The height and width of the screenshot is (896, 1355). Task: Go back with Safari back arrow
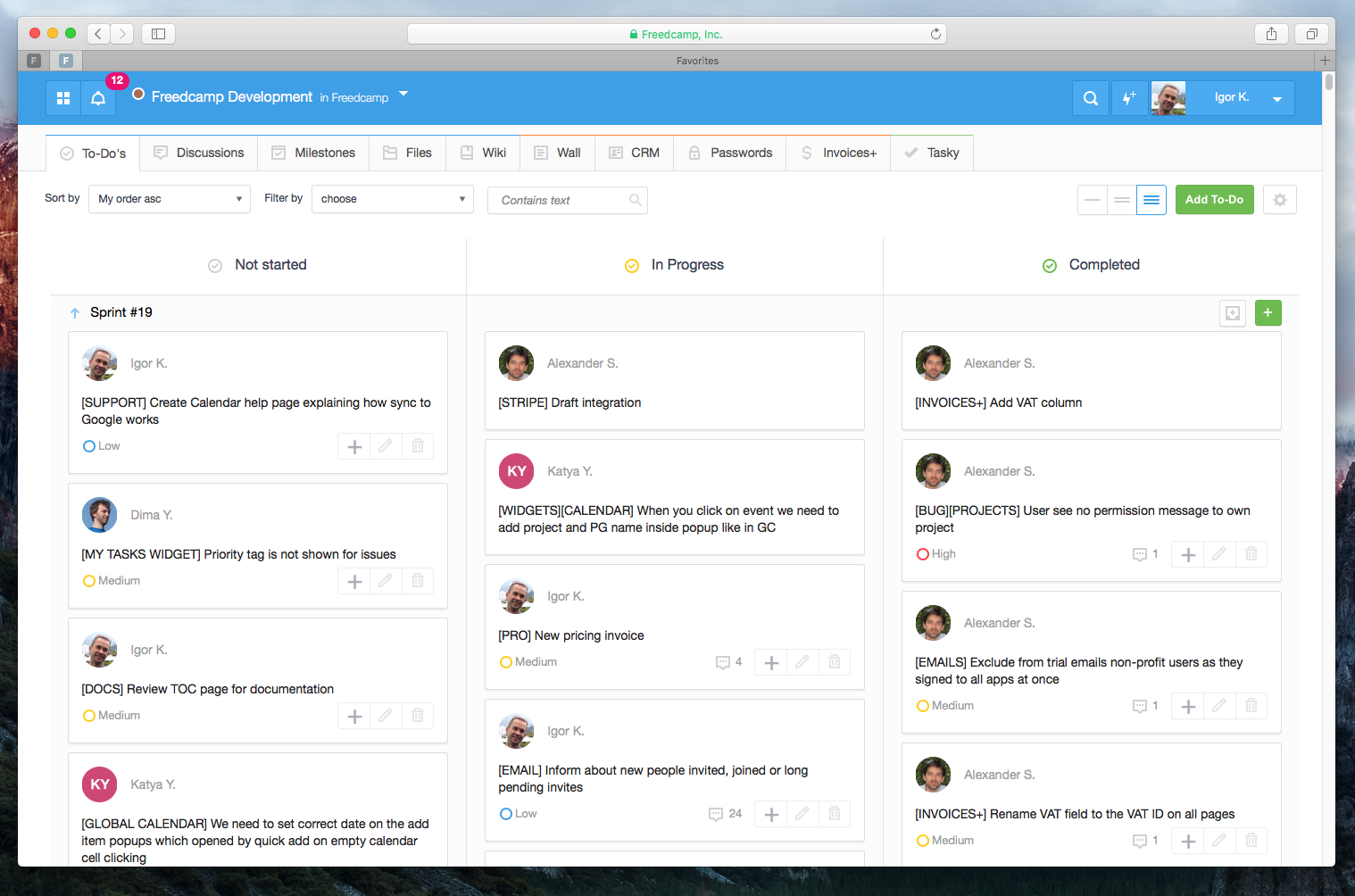click(98, 34)
